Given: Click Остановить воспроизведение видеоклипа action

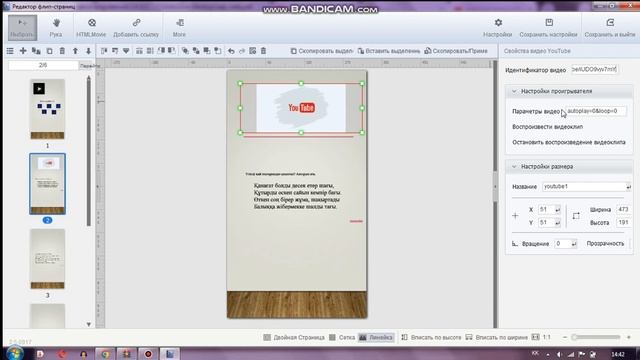Looking at the screenshot, I should (x=569, y=142).
